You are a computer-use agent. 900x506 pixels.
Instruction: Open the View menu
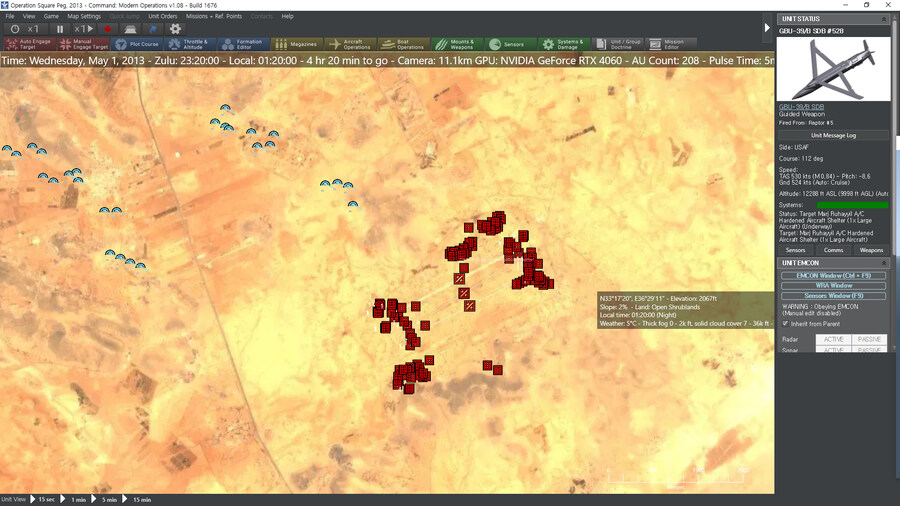coord(29,16)
